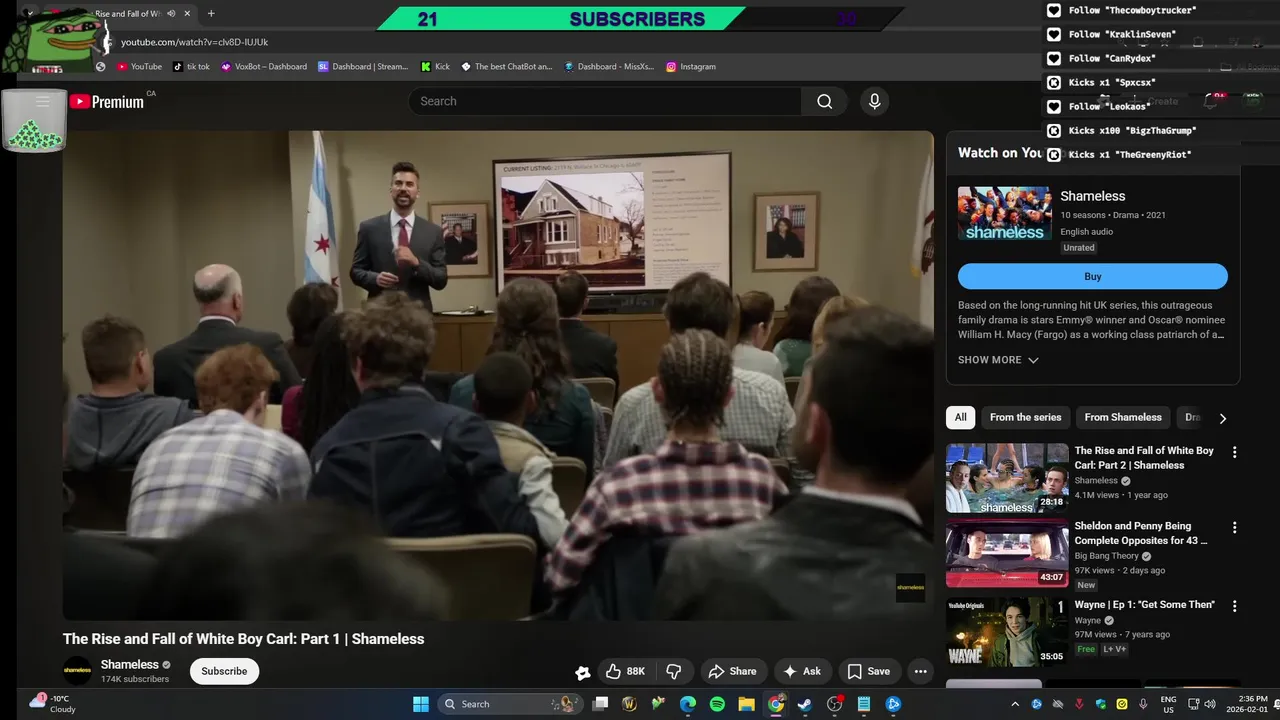Click the microphone system tray icon
The height and width of the screenshot is (720, 1280).
point(1143,704)
